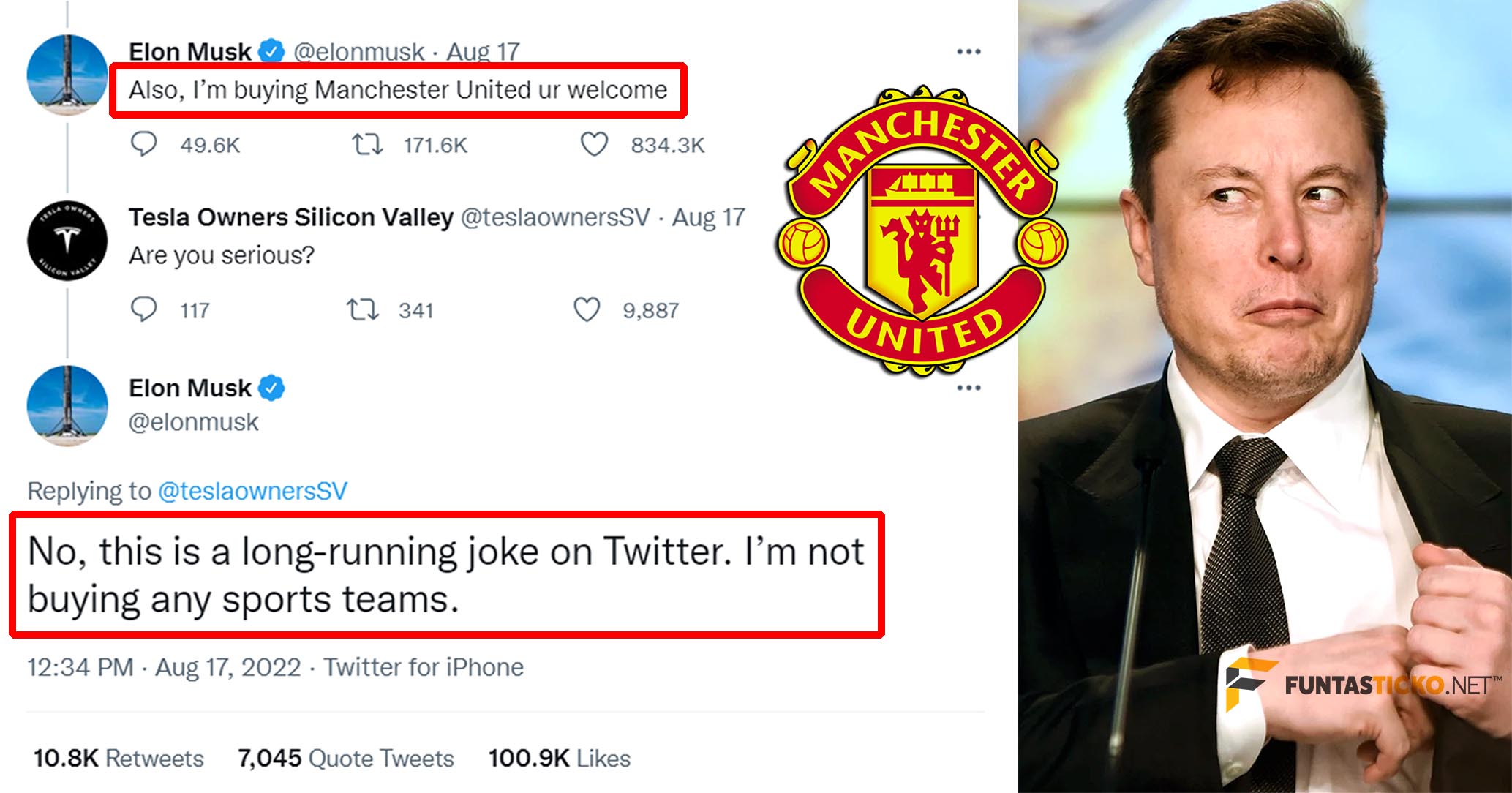Click Twitter for iPhone source label
The width and height of the screenshot is (1512, 793).
click(424, 667)
